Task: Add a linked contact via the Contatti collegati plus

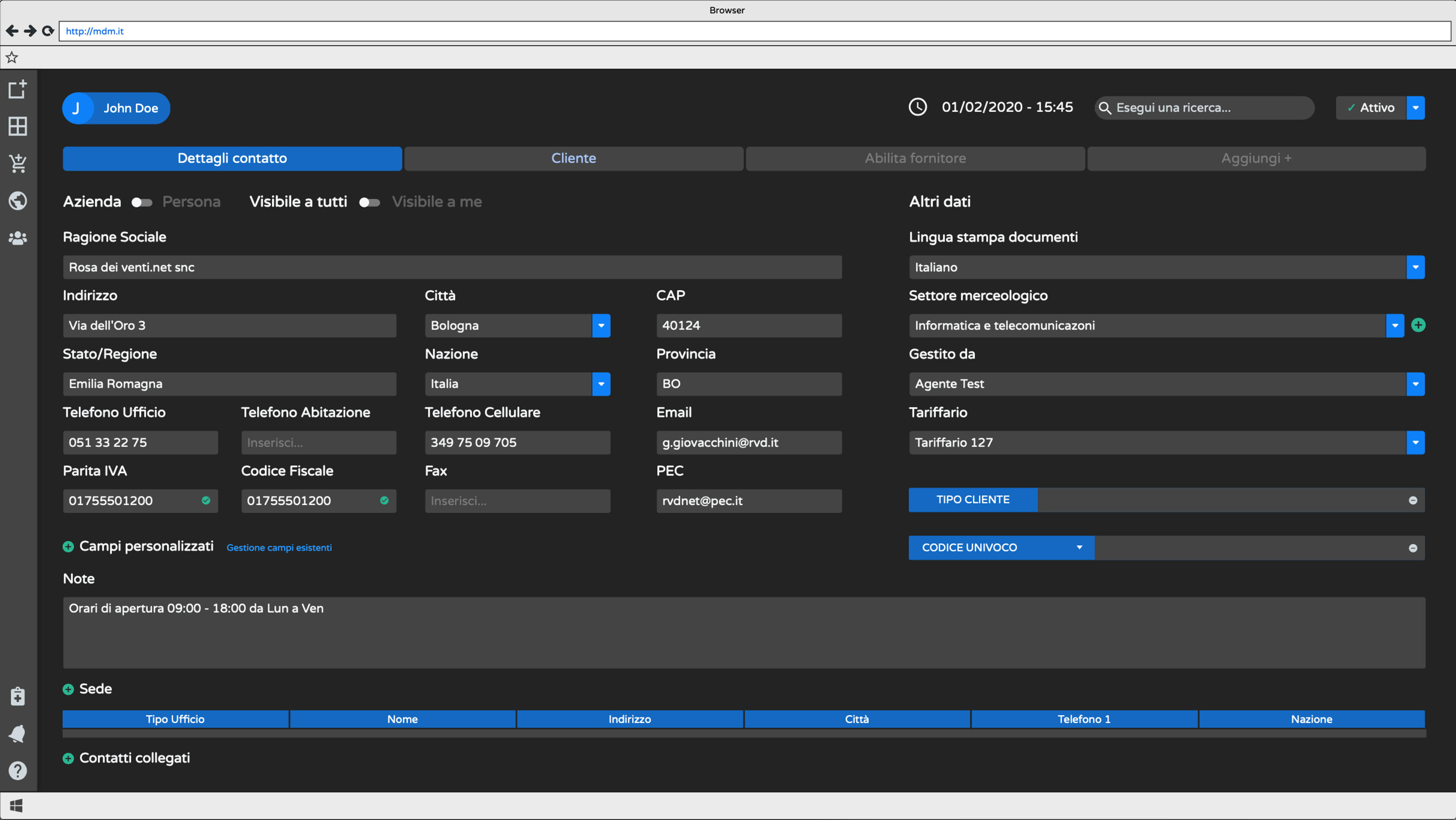Action: 68,758
